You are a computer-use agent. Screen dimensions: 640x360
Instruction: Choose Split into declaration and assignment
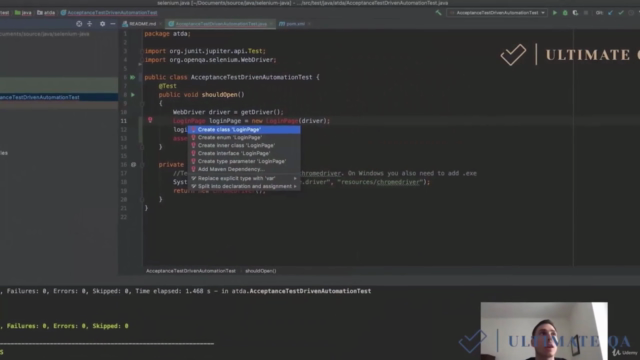(244, 187)
